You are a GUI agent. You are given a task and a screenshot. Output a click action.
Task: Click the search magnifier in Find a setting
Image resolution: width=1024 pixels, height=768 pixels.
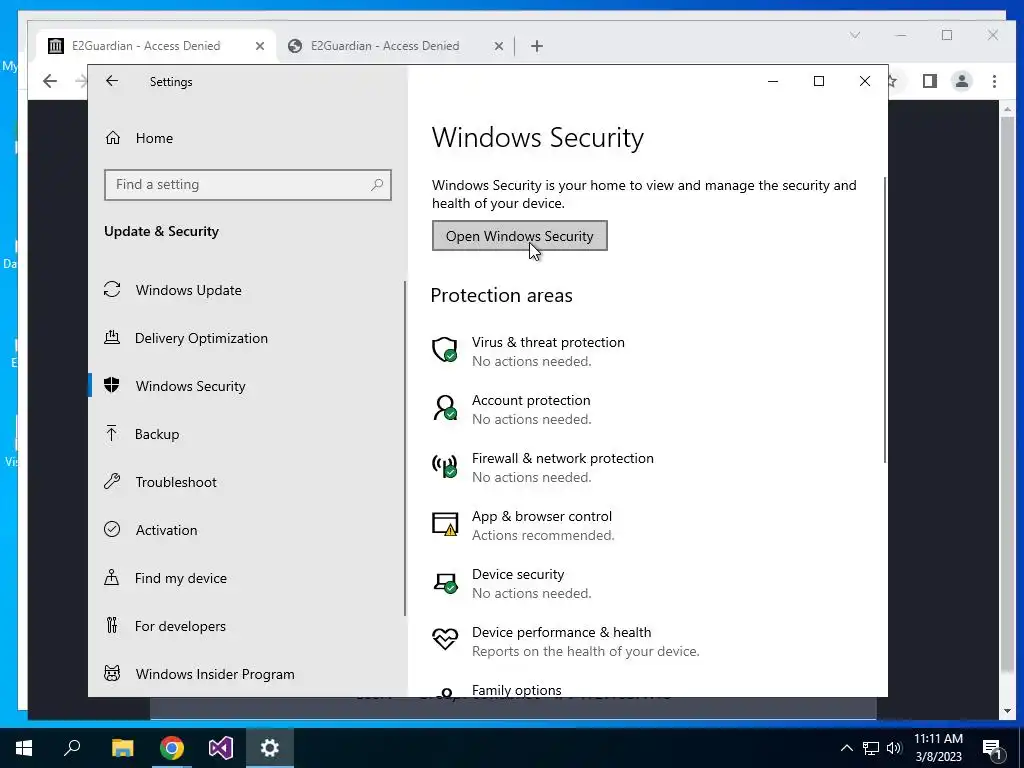pyautogui.click(x=377, y=185)
